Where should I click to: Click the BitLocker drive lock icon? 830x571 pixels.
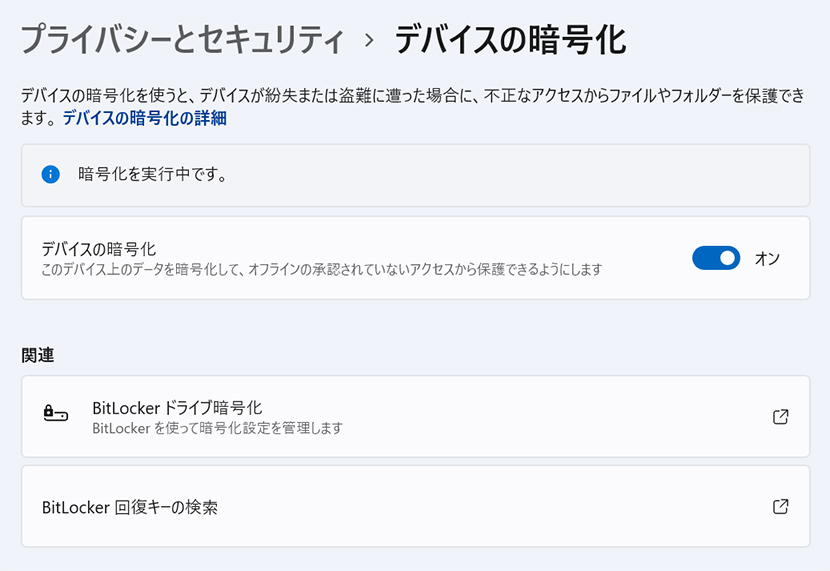point(56,416)
